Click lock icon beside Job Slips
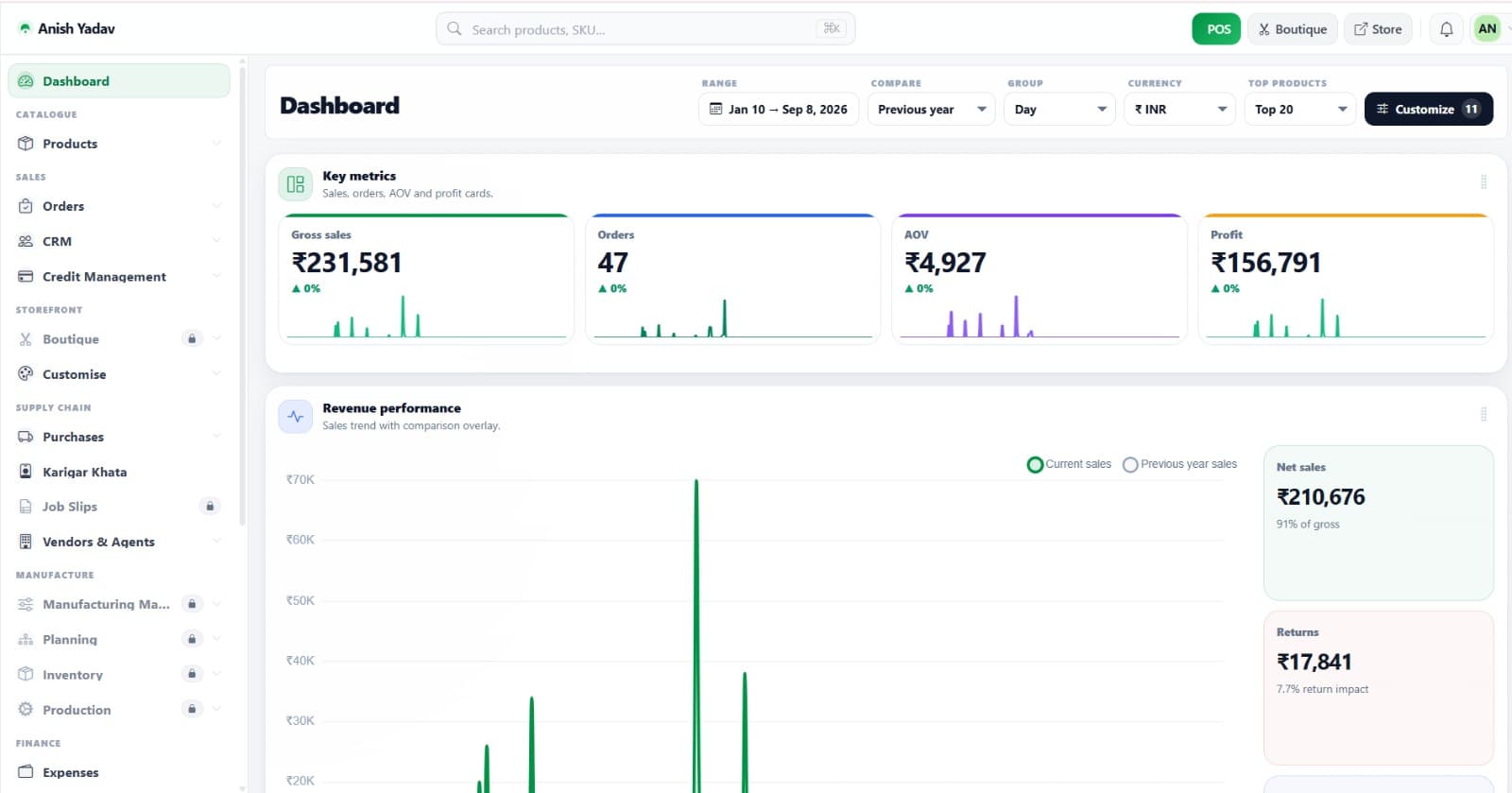 [x=210, y=507]
